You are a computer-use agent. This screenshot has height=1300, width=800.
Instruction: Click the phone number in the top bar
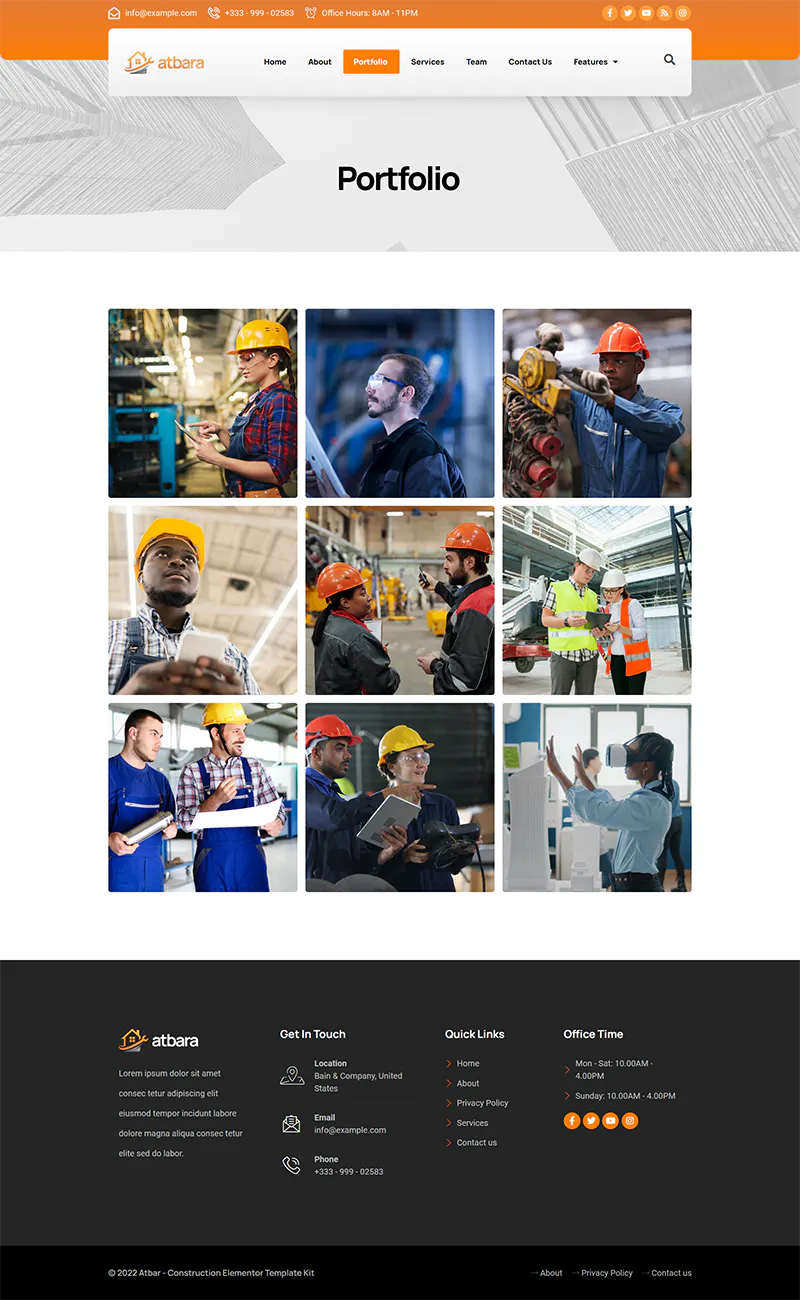[260, 13]
